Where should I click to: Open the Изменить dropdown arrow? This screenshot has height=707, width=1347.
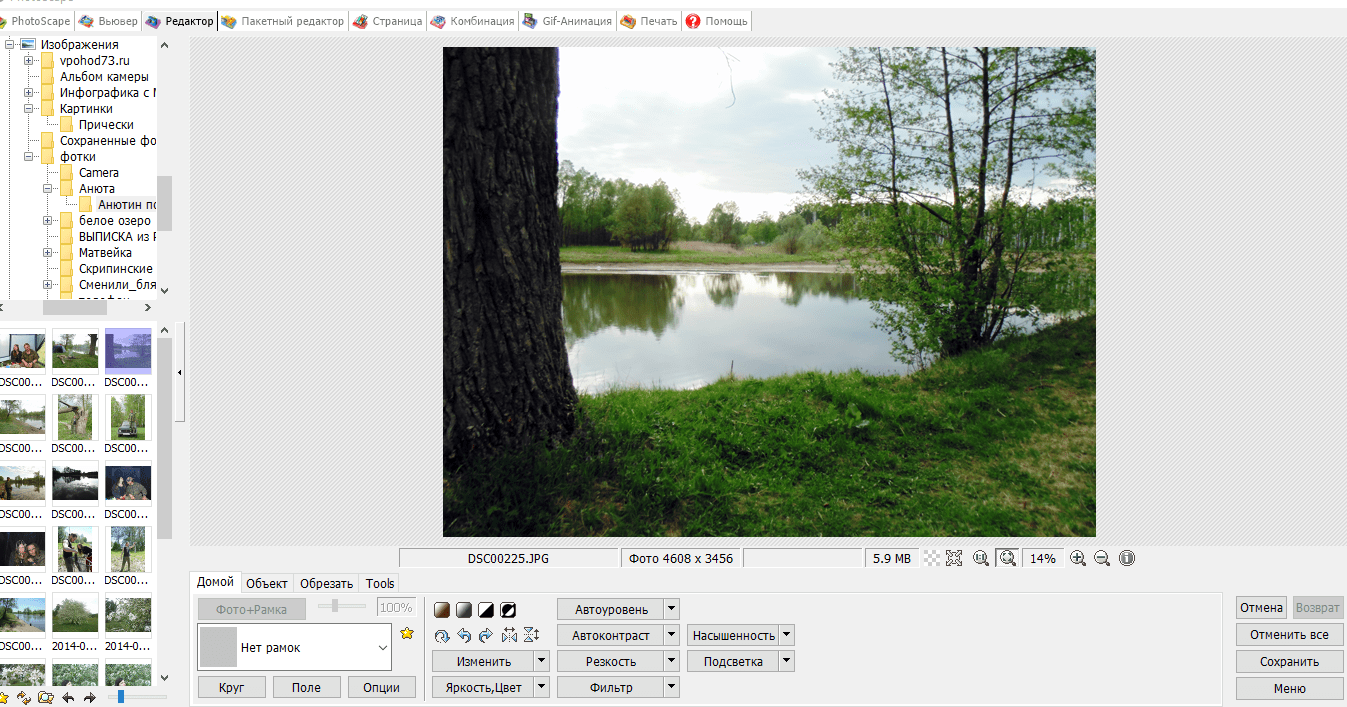pos(542,661)
